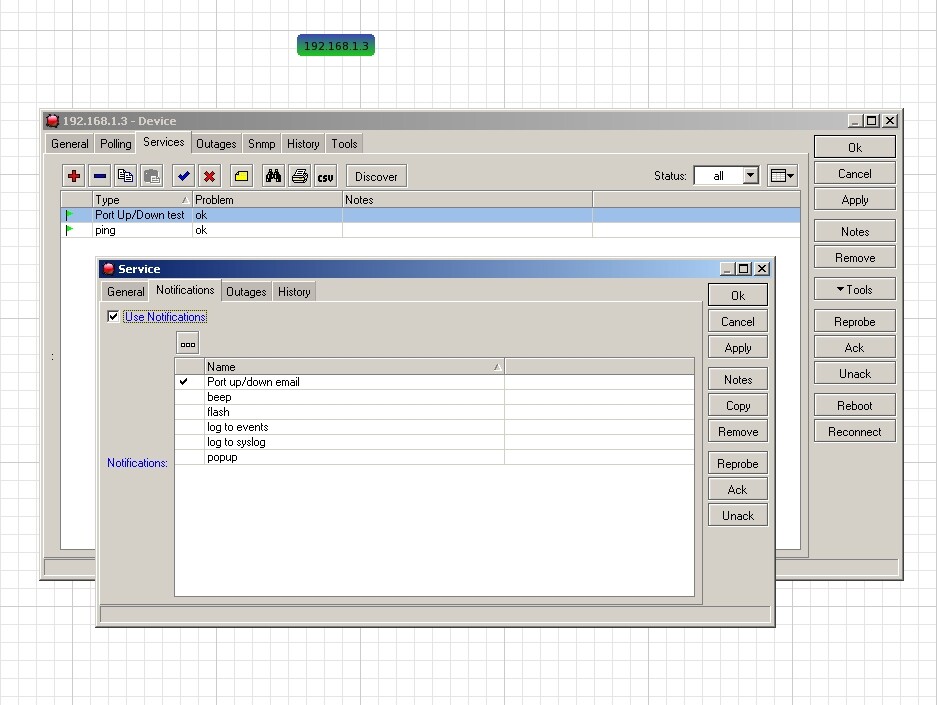Click the green flag on ping row
The height and width of the screenshot is (705, 937).
[x=69, y=230]
